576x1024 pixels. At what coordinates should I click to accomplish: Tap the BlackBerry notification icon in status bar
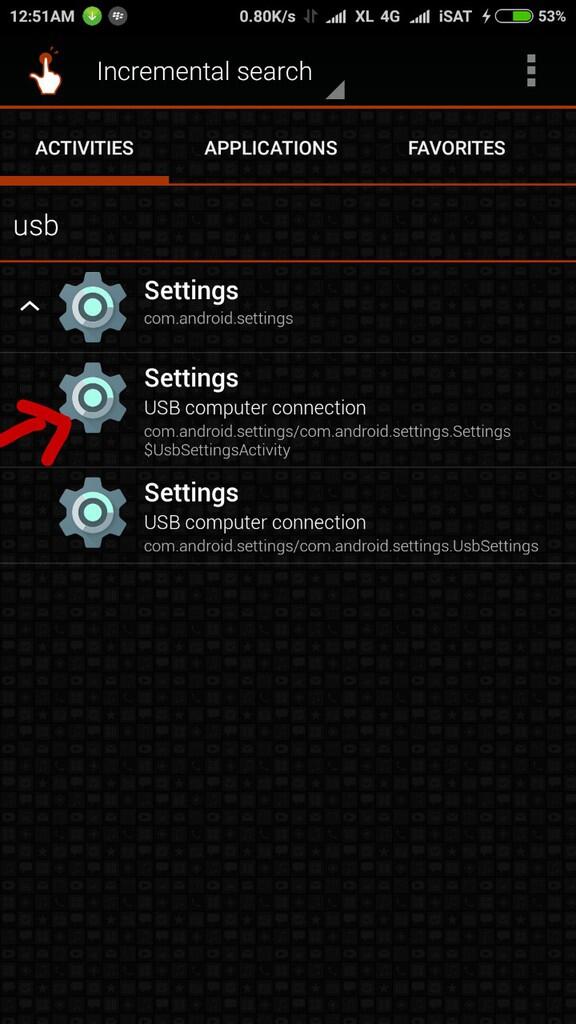coord(119,16)
